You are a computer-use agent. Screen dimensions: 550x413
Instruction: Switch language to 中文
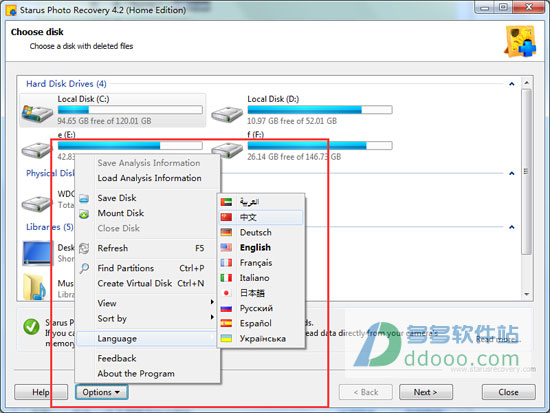pyautogui.click(x=261, y=217)
